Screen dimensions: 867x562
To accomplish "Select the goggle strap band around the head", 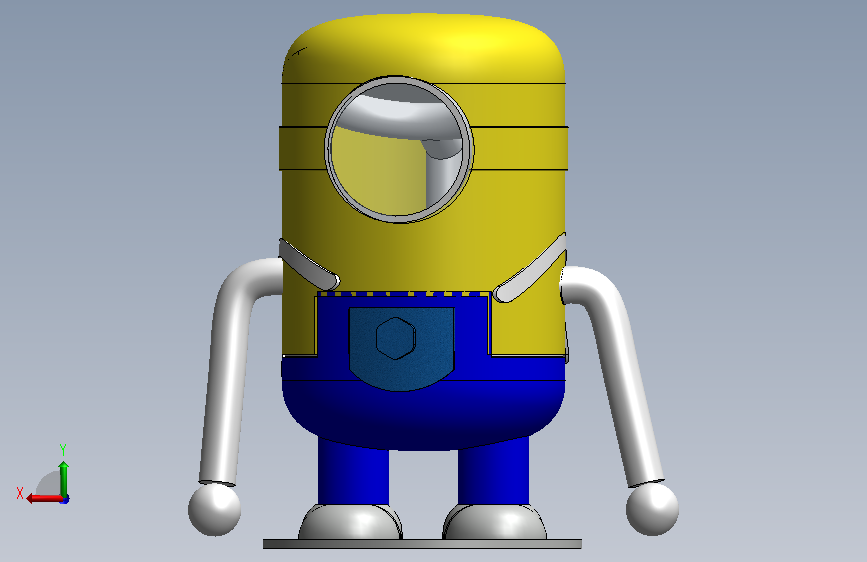I will [x=520, y=148].
